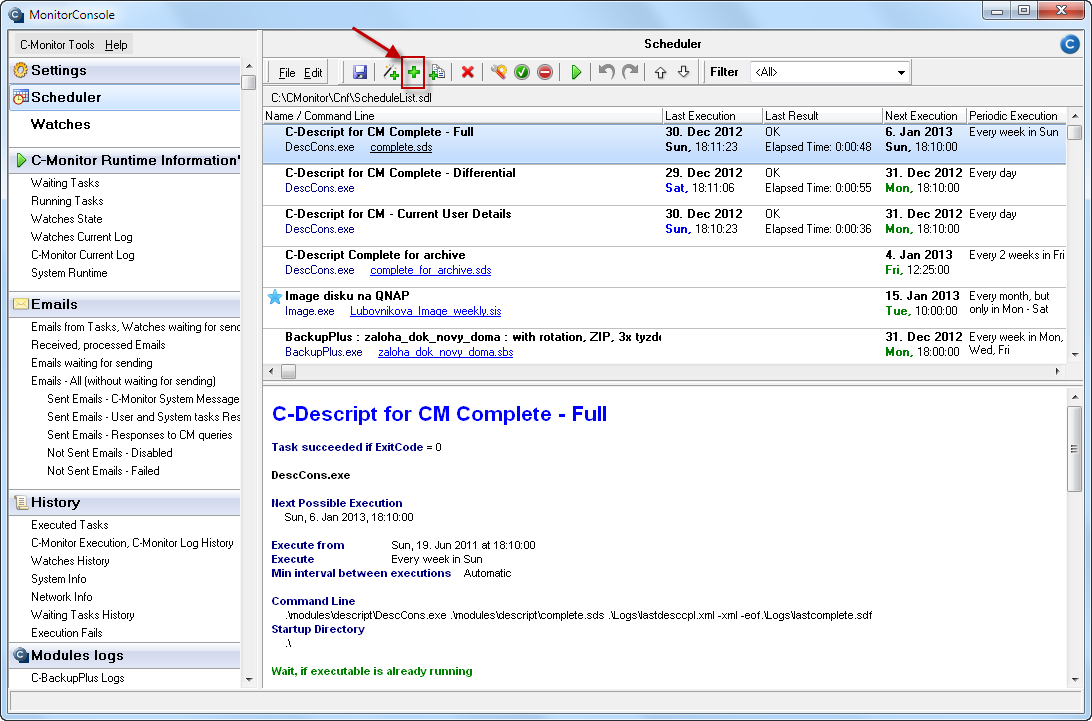Screen dimensions: 1092x721
Task: Open C-Monitor Current Log
Action: [x=83, y=255]
